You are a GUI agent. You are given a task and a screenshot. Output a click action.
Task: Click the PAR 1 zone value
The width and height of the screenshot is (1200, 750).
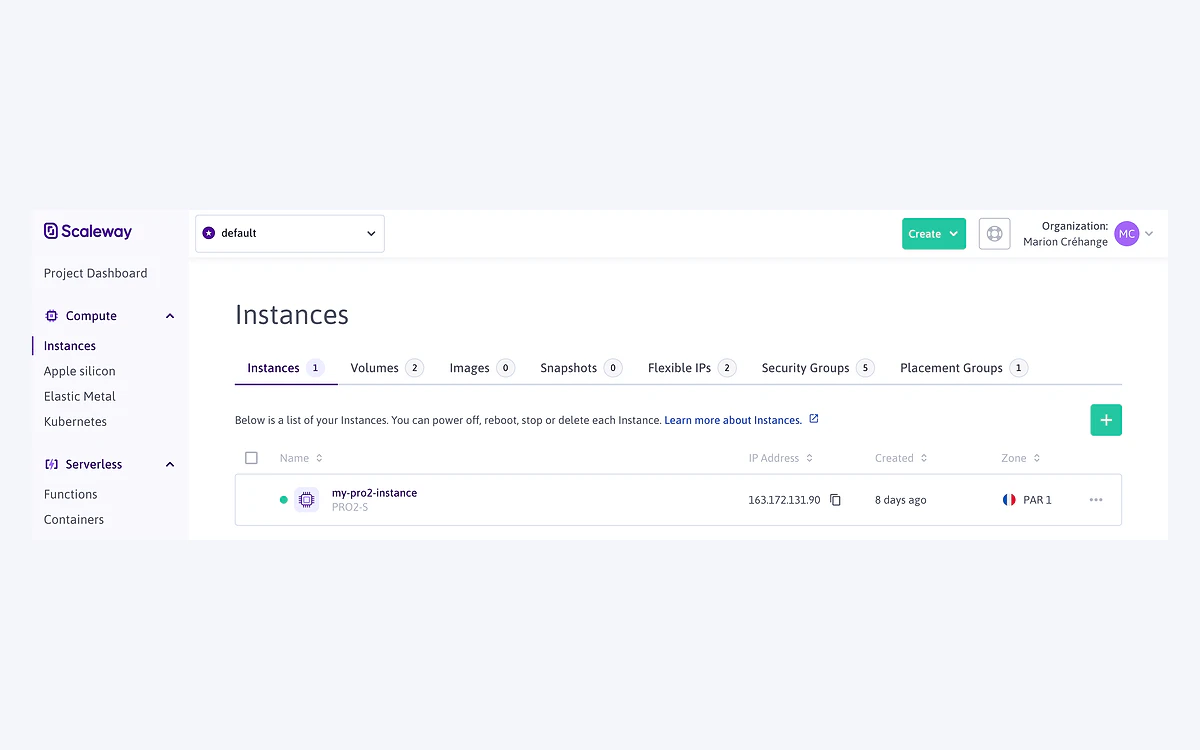tap(1038, 500)
